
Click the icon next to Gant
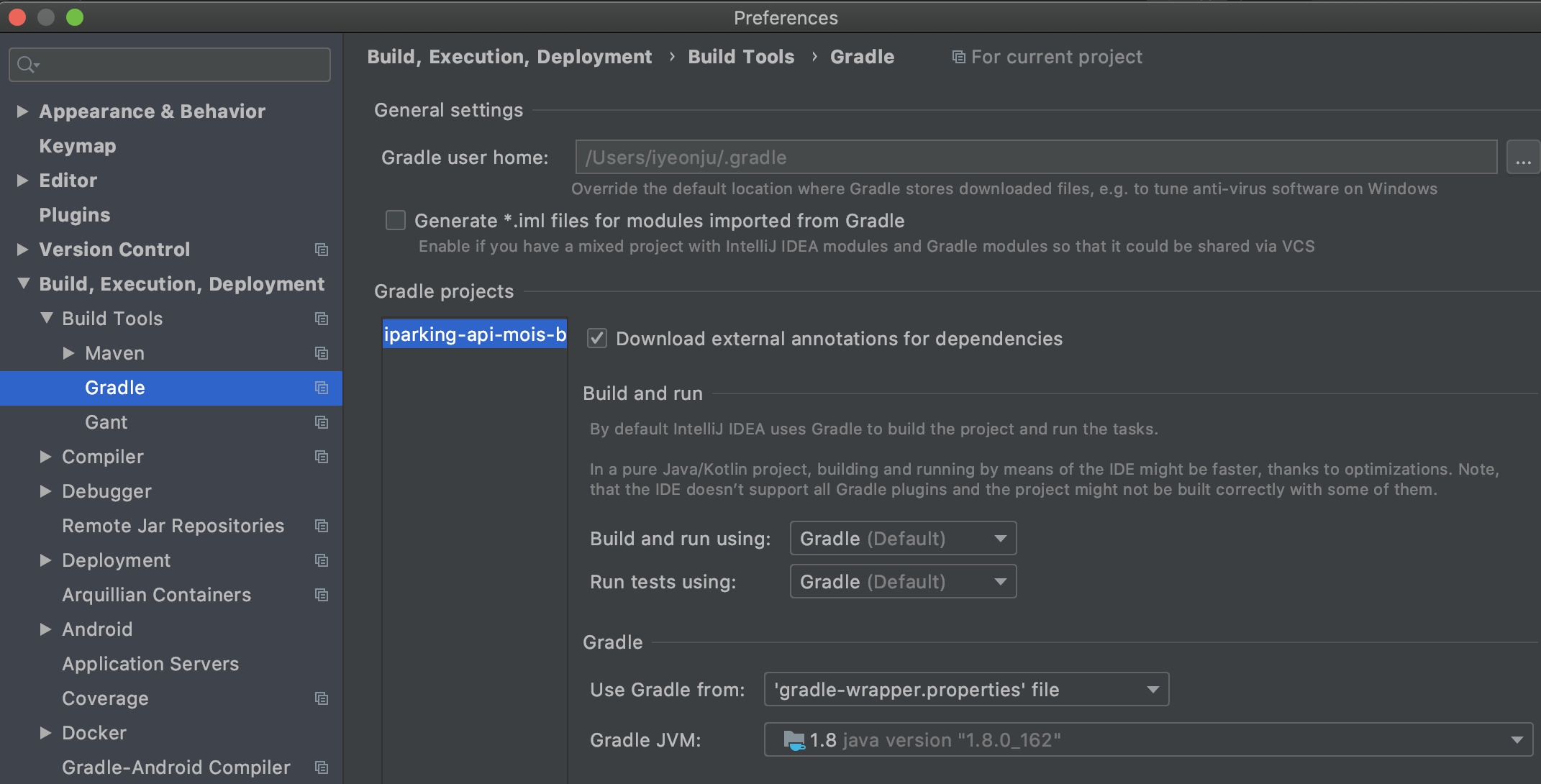pos(322,422)
